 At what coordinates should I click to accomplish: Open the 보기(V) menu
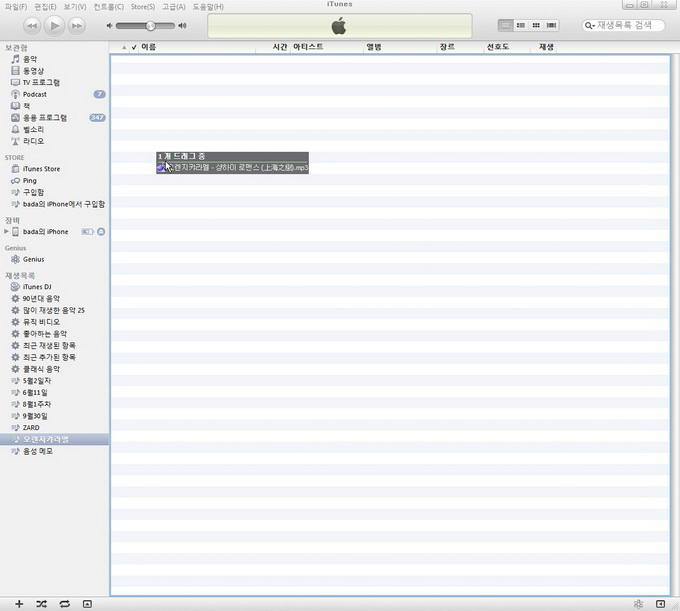click(x=75, y=7)
